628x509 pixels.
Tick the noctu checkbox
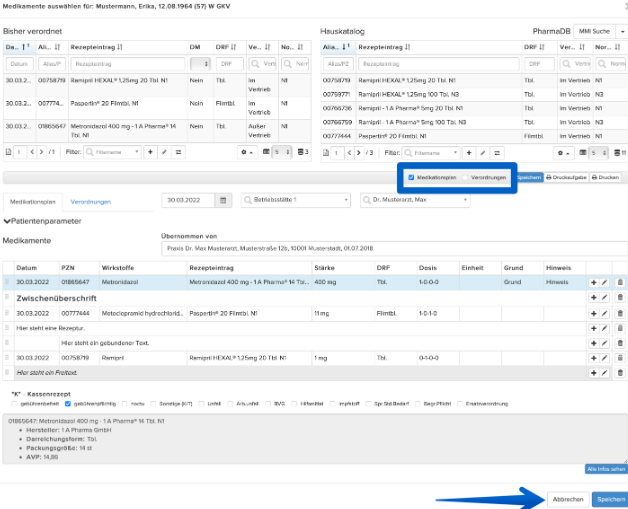click(125, 404)
